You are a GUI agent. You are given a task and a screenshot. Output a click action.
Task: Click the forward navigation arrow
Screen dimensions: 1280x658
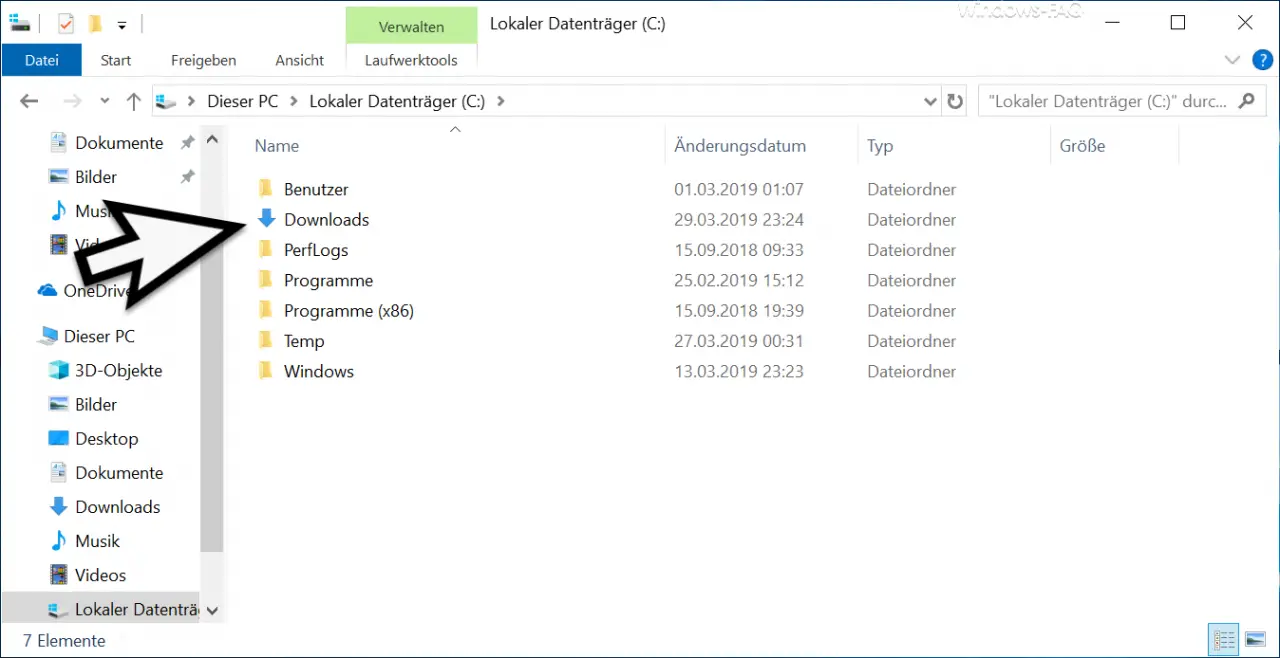(x=72, y=101)
